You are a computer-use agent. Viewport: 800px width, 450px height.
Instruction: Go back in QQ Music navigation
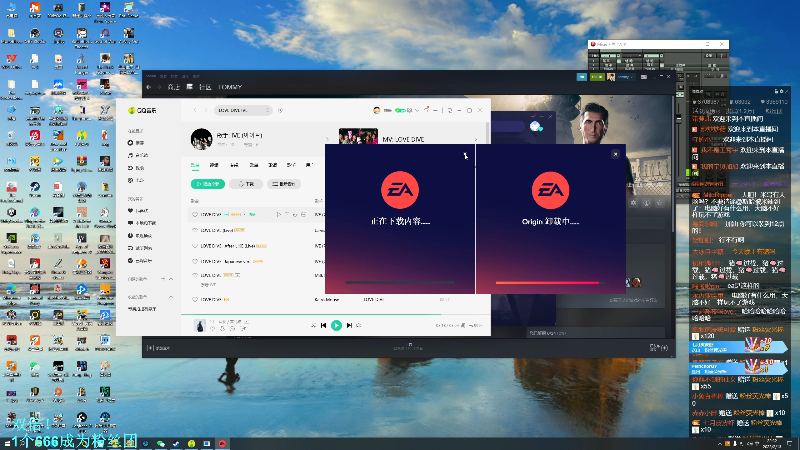(x=195, y=110)
